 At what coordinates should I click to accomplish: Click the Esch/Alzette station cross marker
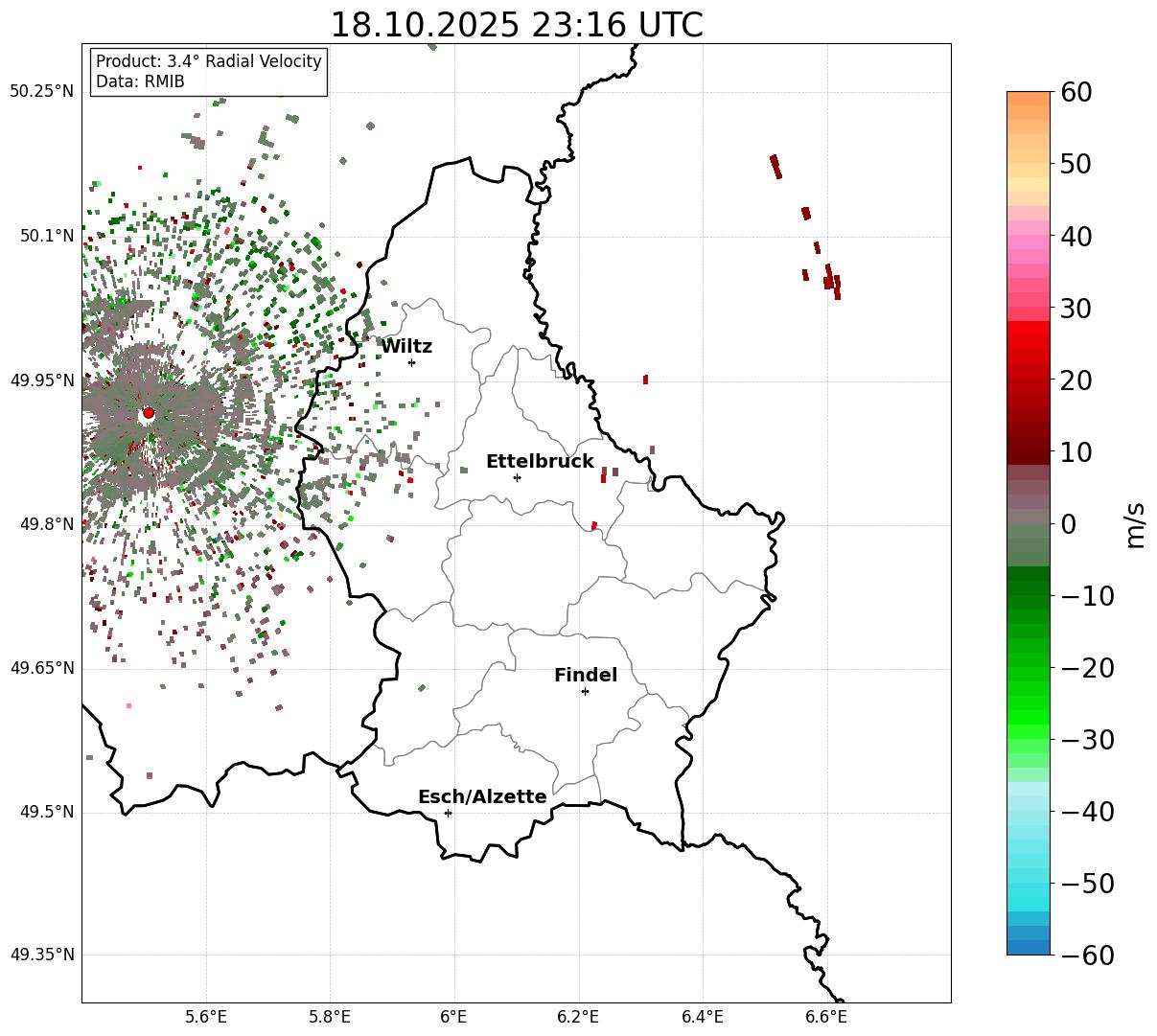(448, 813)
